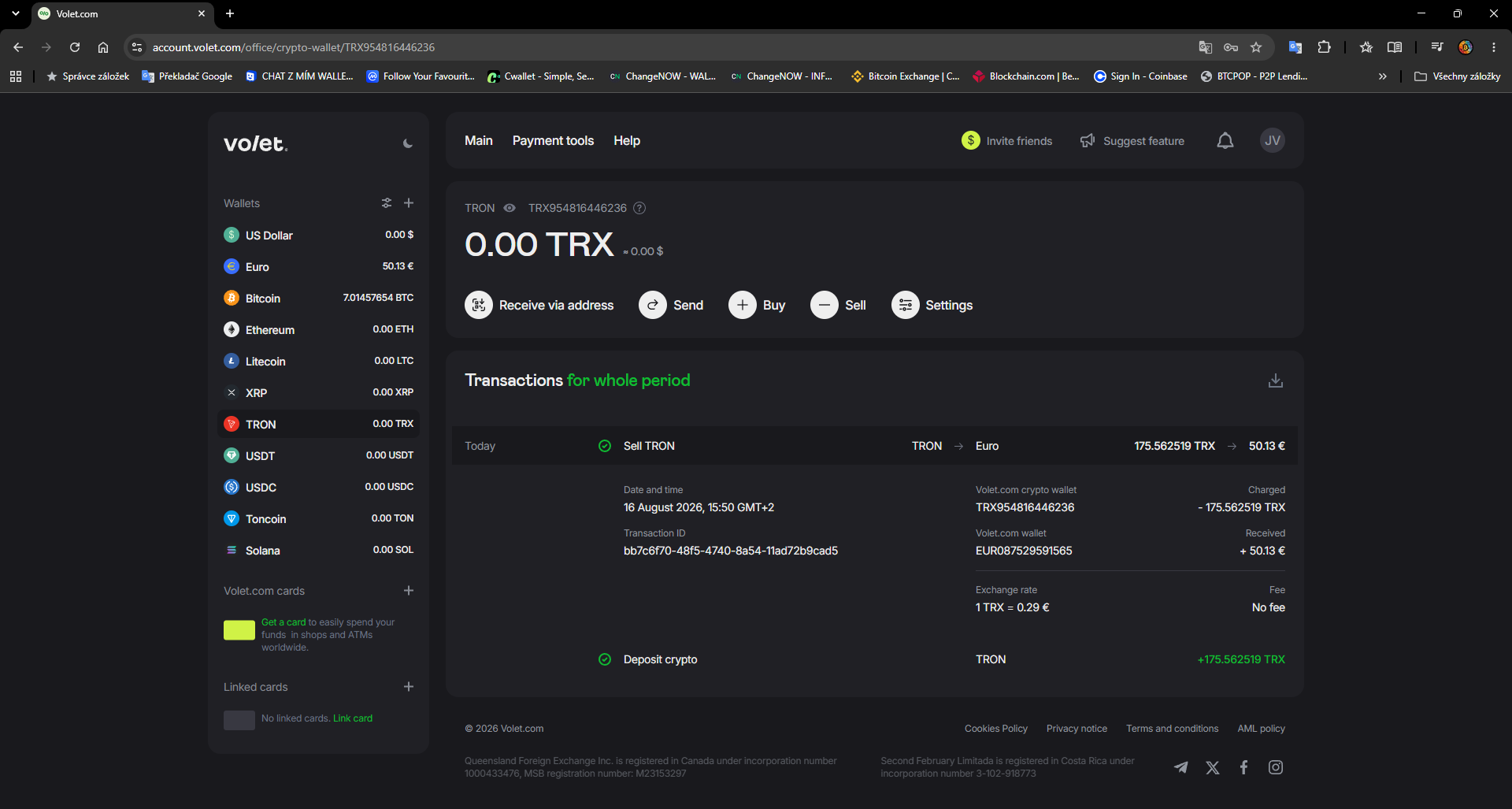1512x809 pixels.
Task: Select the Bitcoin wallet
Action: (318, 298)
